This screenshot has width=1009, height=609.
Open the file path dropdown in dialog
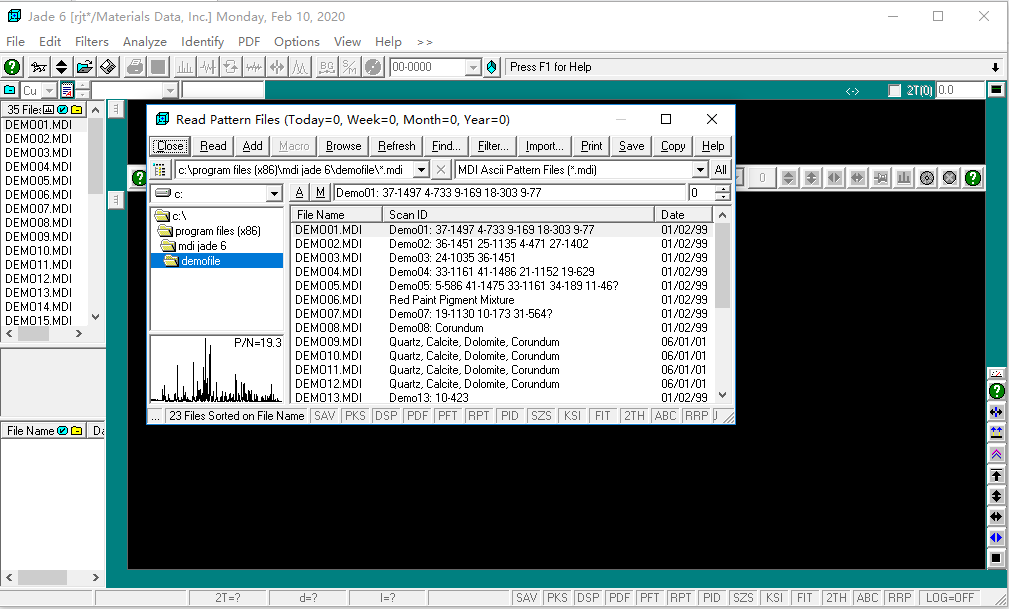click(x=421, y=170)
